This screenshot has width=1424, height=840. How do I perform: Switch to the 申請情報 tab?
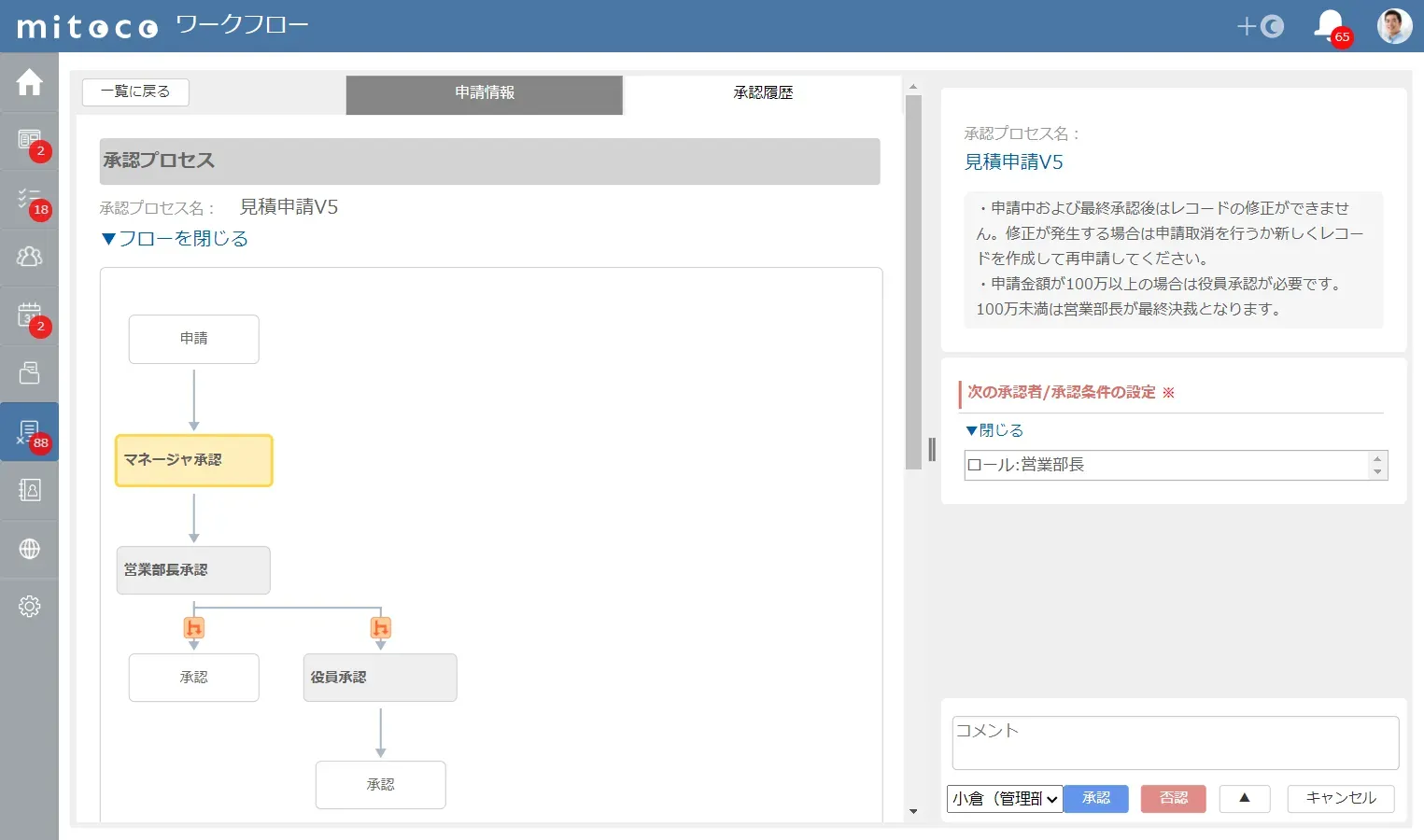485,93
